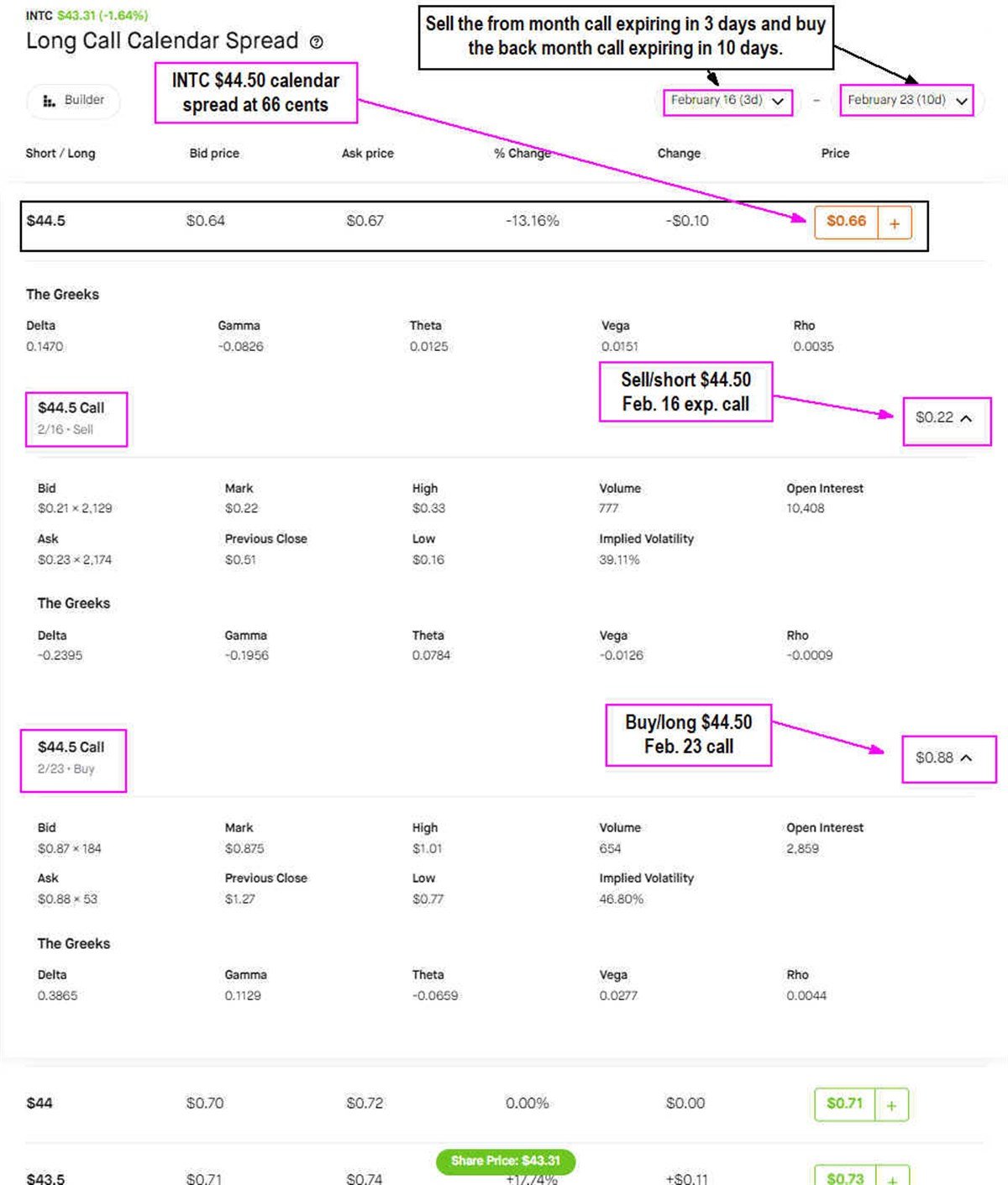Click the Bid price column header

click(x=214, y=154)
